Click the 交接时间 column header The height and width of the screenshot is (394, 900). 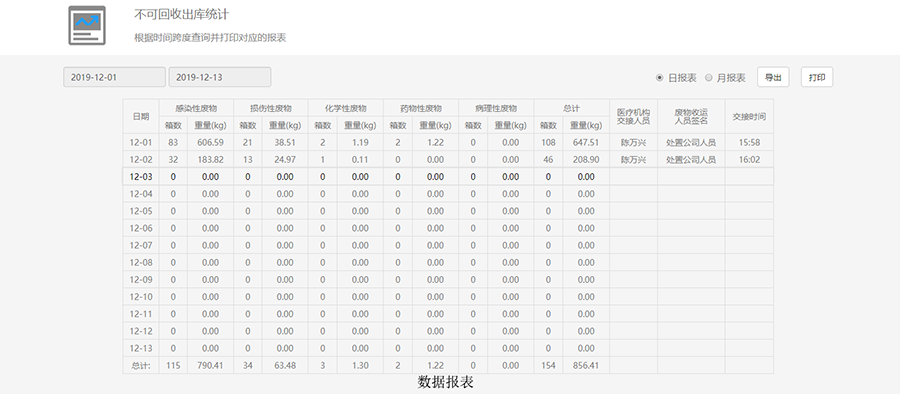749,117
